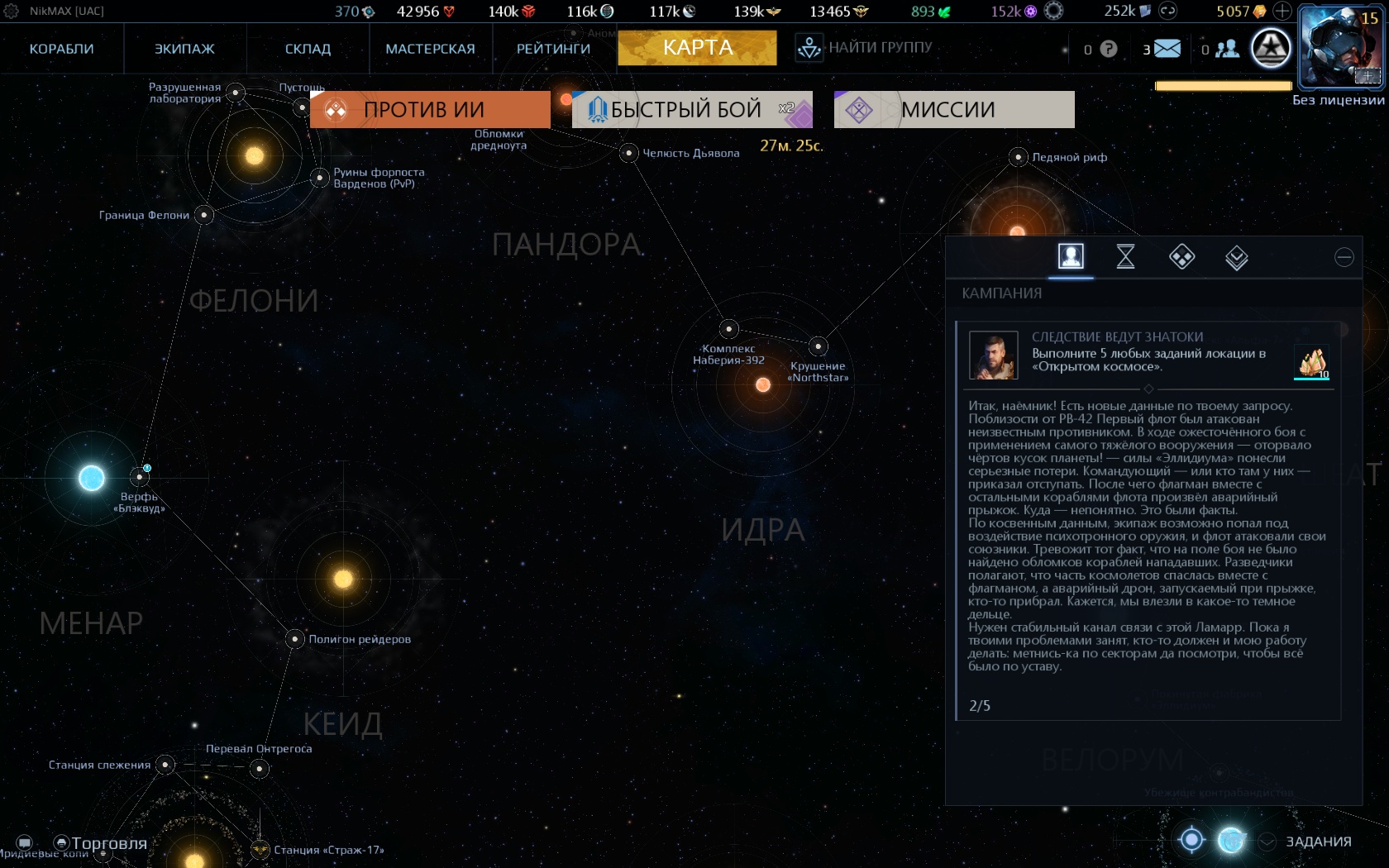Go to the Мастерская tab
The height and width of the screenshot is (868, 1389).
(430, 49)
